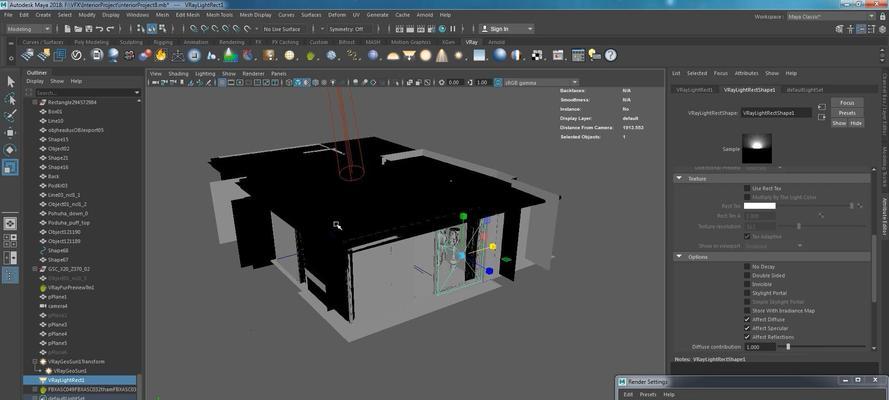
Task: Open the Mesh Tools menu
Action: click(219, 15)
